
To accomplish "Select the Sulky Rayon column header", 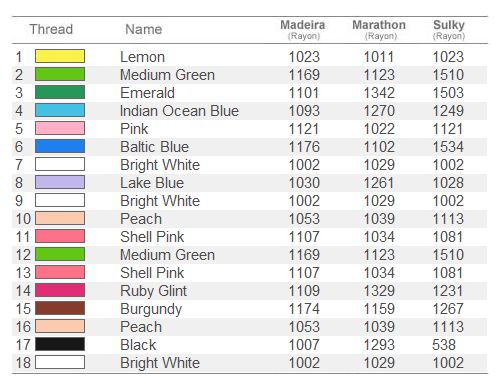I will (449, 29).
